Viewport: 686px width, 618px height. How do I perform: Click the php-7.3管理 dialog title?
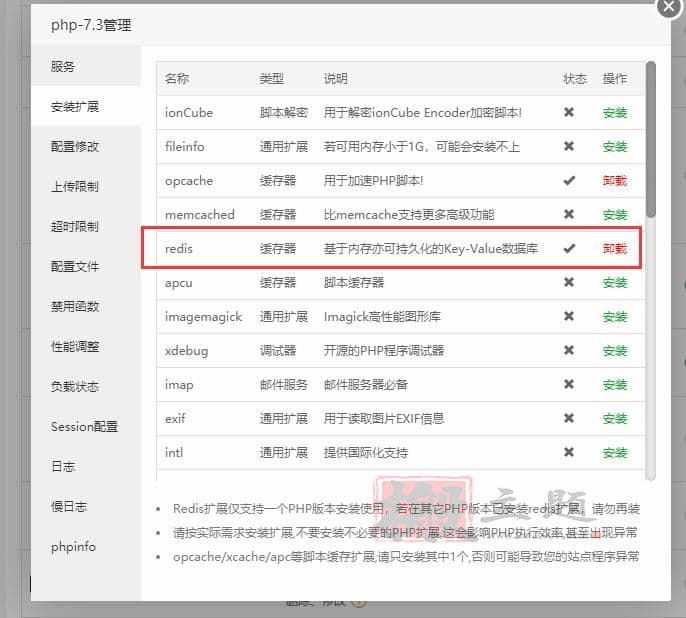(91, 25)
